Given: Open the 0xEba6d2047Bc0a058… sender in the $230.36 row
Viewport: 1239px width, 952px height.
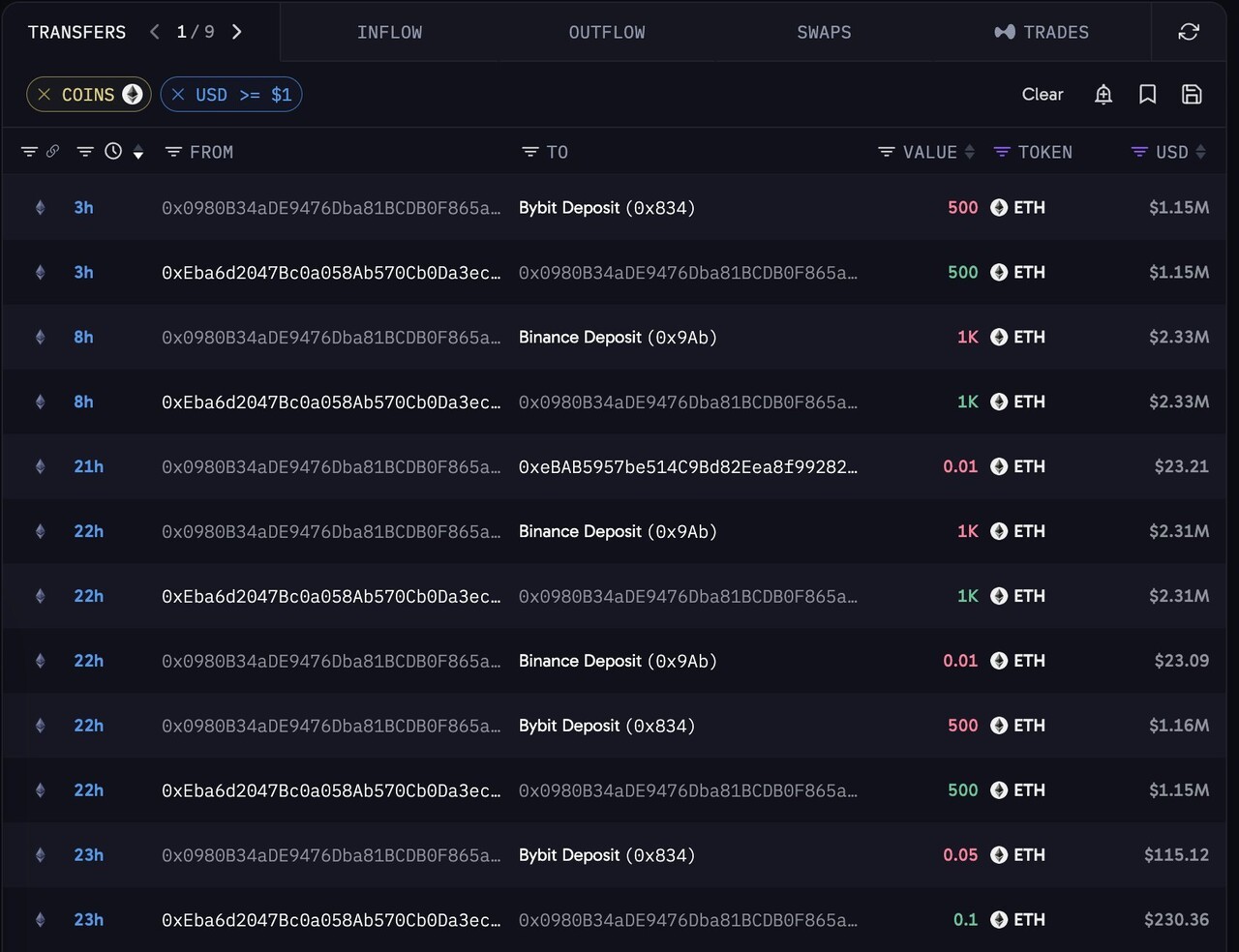Looking at the screenshot, I should click(x=331, y=920).
